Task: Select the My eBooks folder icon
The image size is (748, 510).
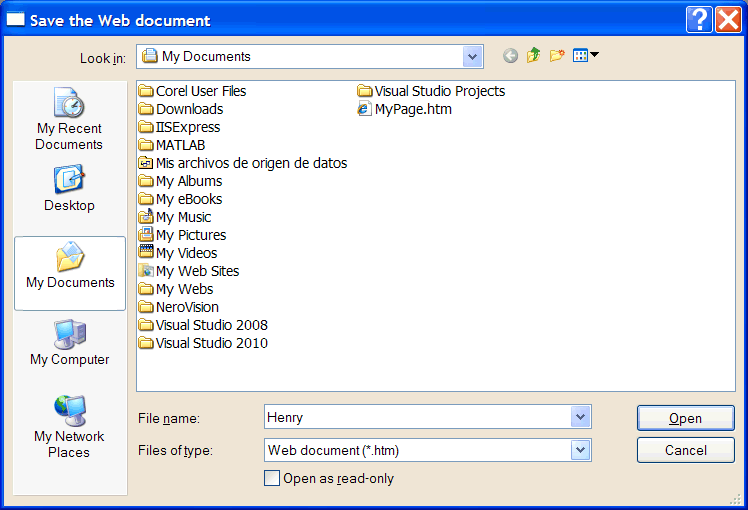Action: [x=146, y=199]
